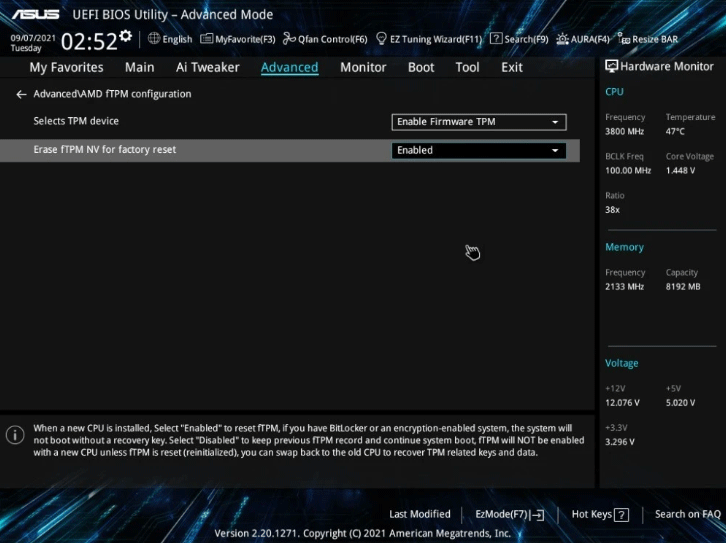Click the arrow of Enable Firmware TPM dropdown
726x543 pixels.
pos(555,122)
